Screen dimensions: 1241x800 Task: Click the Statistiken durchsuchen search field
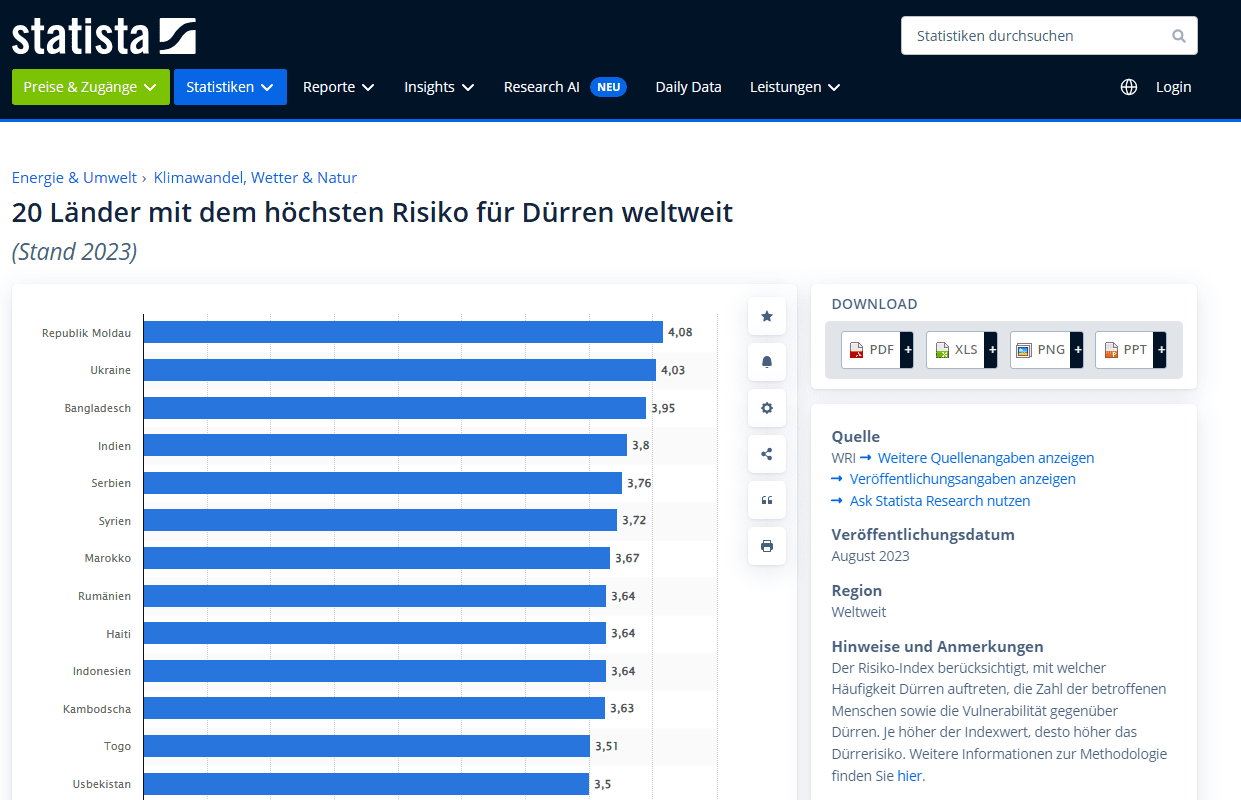pos(1049,36)
